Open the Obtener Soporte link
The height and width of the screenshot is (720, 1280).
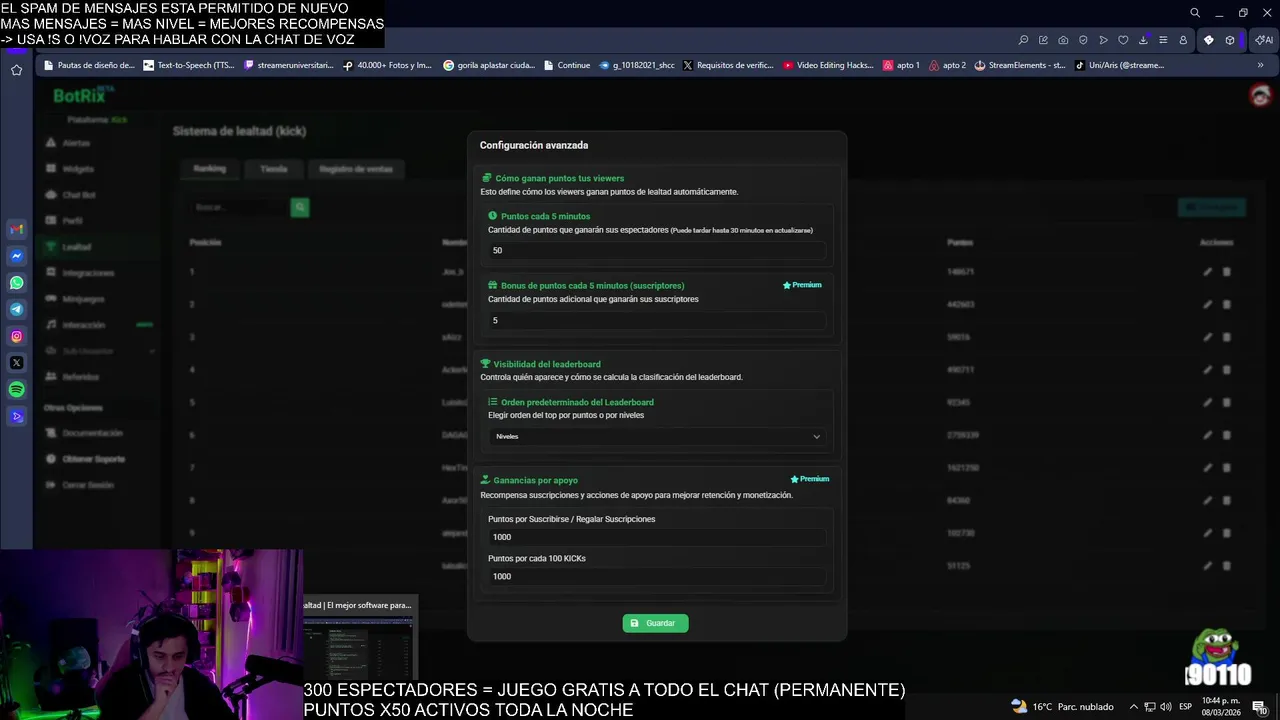(x=93, y=459)
